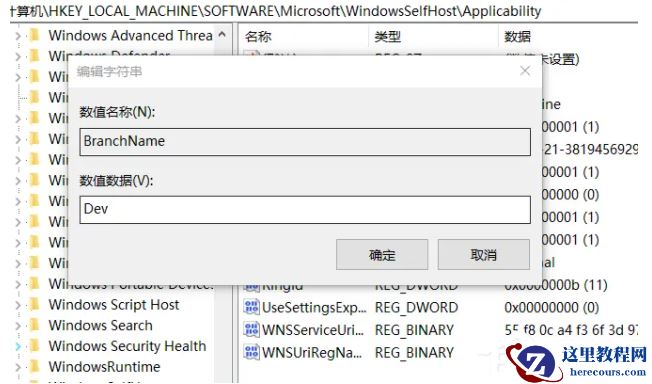Expand the WindowsRuntime node
Viewport: 652px width, 384px height.
[x=18, y=367]
